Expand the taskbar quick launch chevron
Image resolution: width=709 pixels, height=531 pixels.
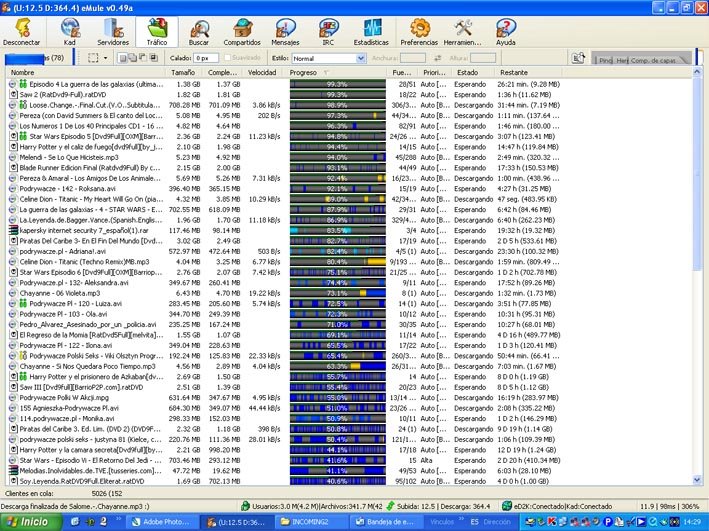click(x=119, y=519)
